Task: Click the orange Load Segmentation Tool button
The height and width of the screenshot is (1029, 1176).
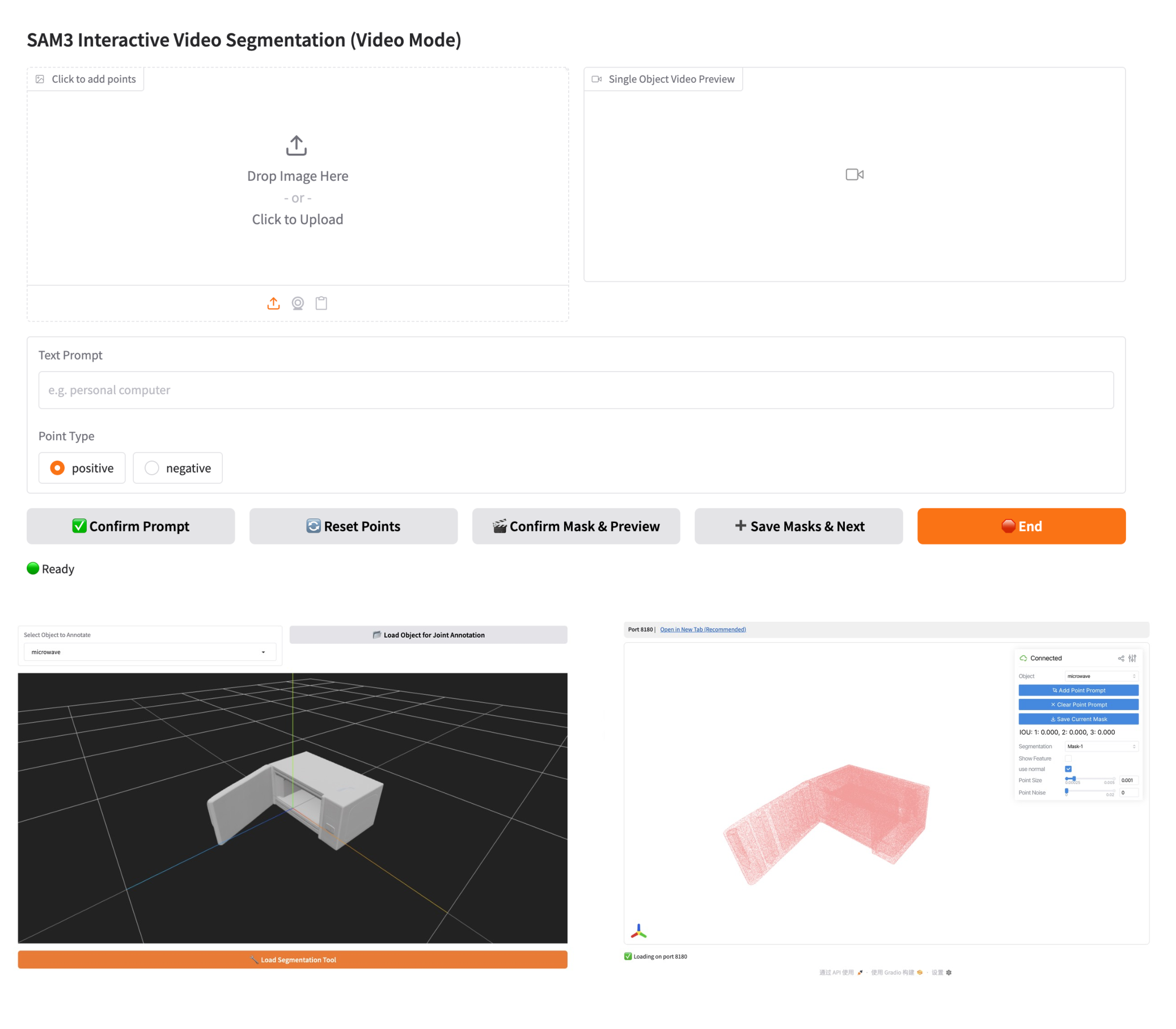Action: tap(293, 960)
